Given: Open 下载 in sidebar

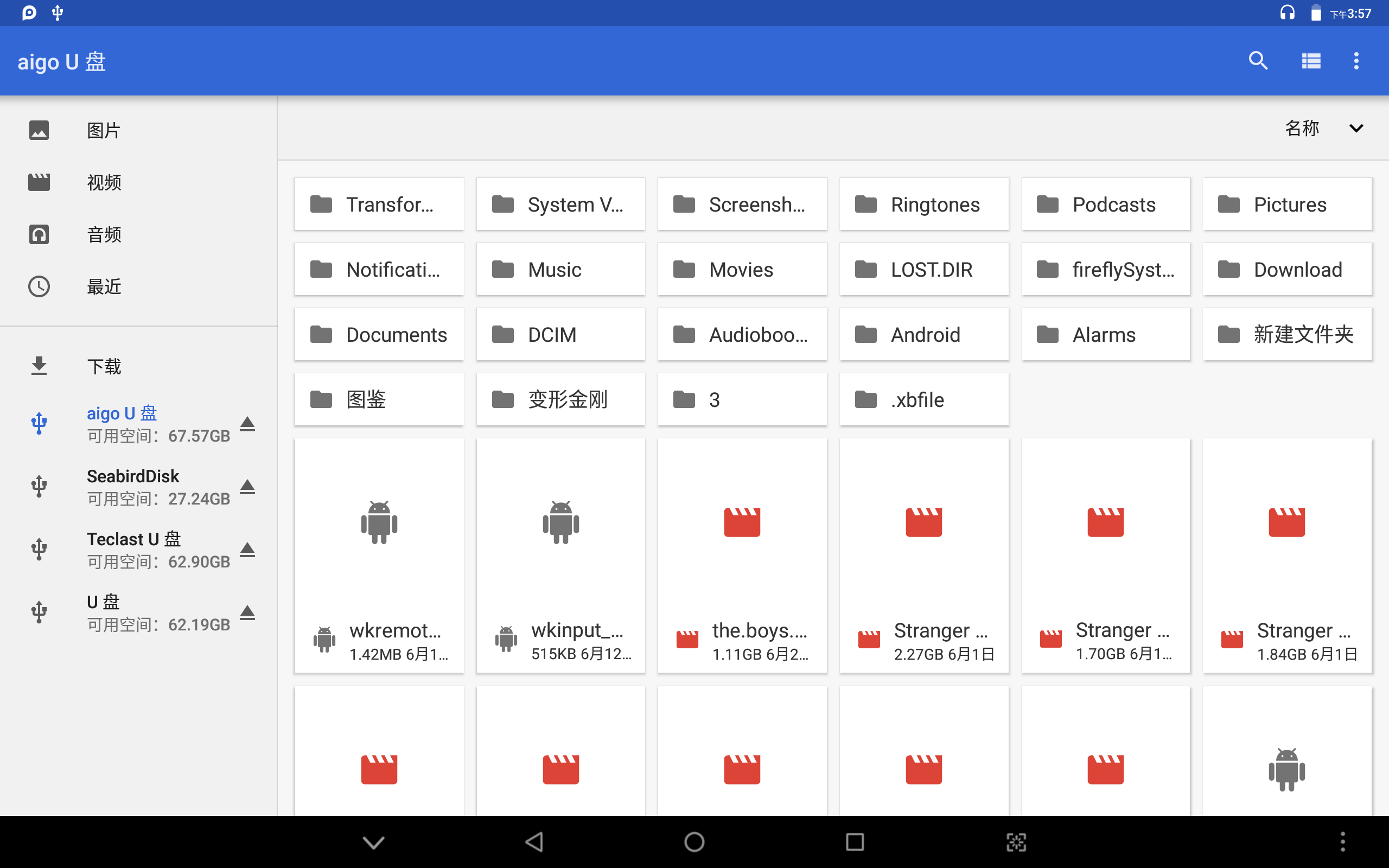Looking at the screenshot, I should pos(138,366).
